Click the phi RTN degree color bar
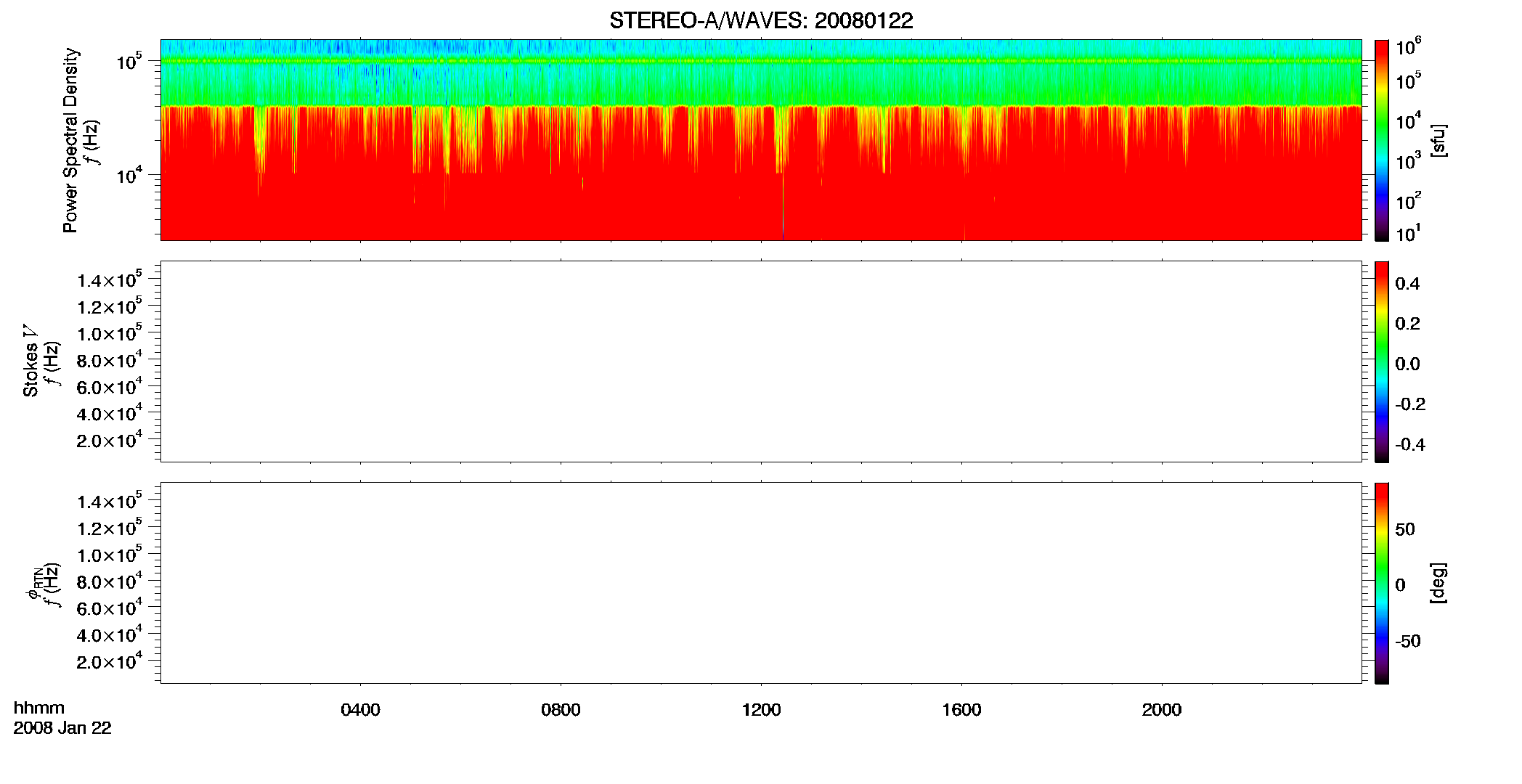Viewport: 1522px width, 784px height. click(1382, 583)
